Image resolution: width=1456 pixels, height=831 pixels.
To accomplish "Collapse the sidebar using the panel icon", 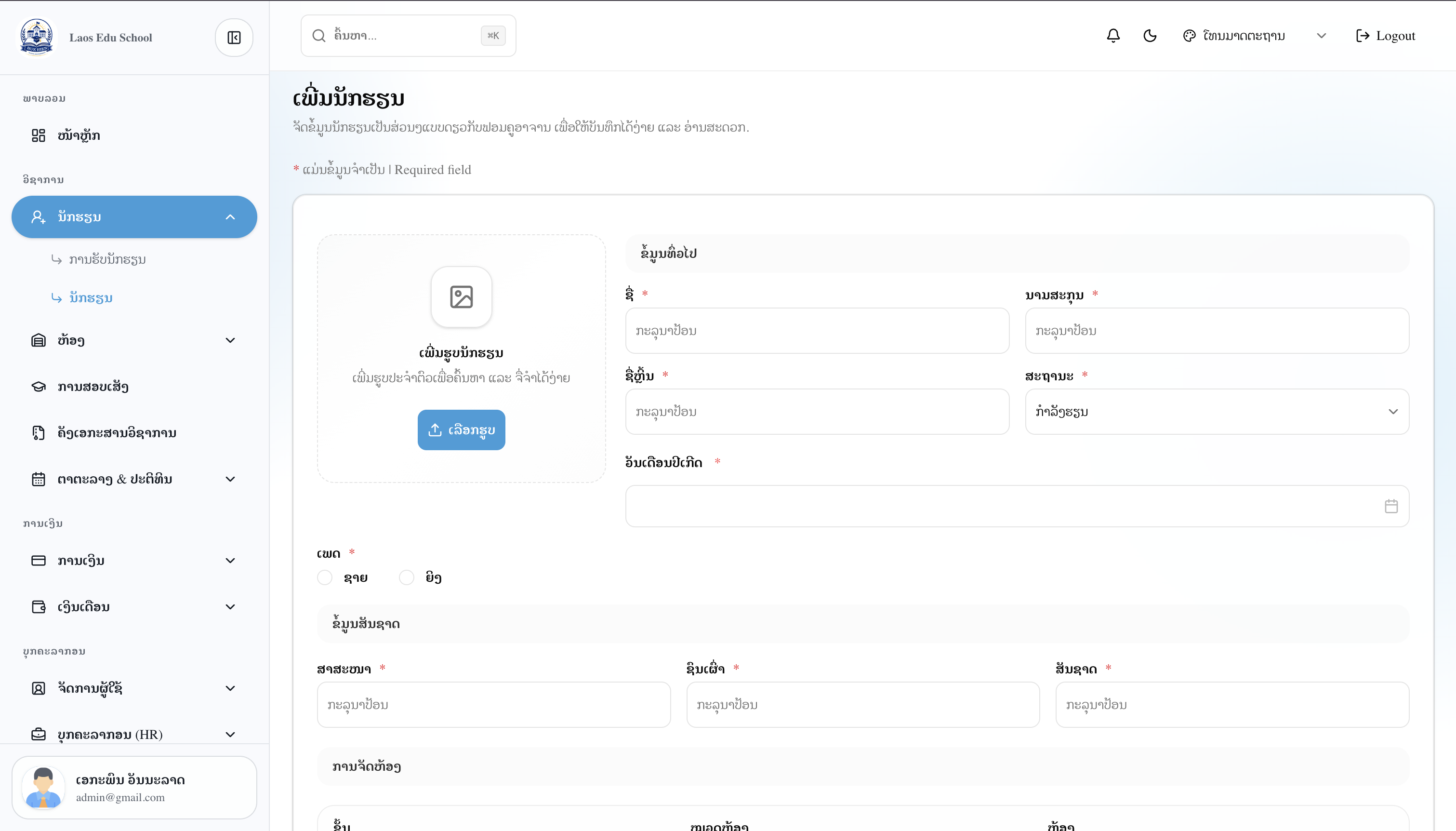I will (234, 38).
